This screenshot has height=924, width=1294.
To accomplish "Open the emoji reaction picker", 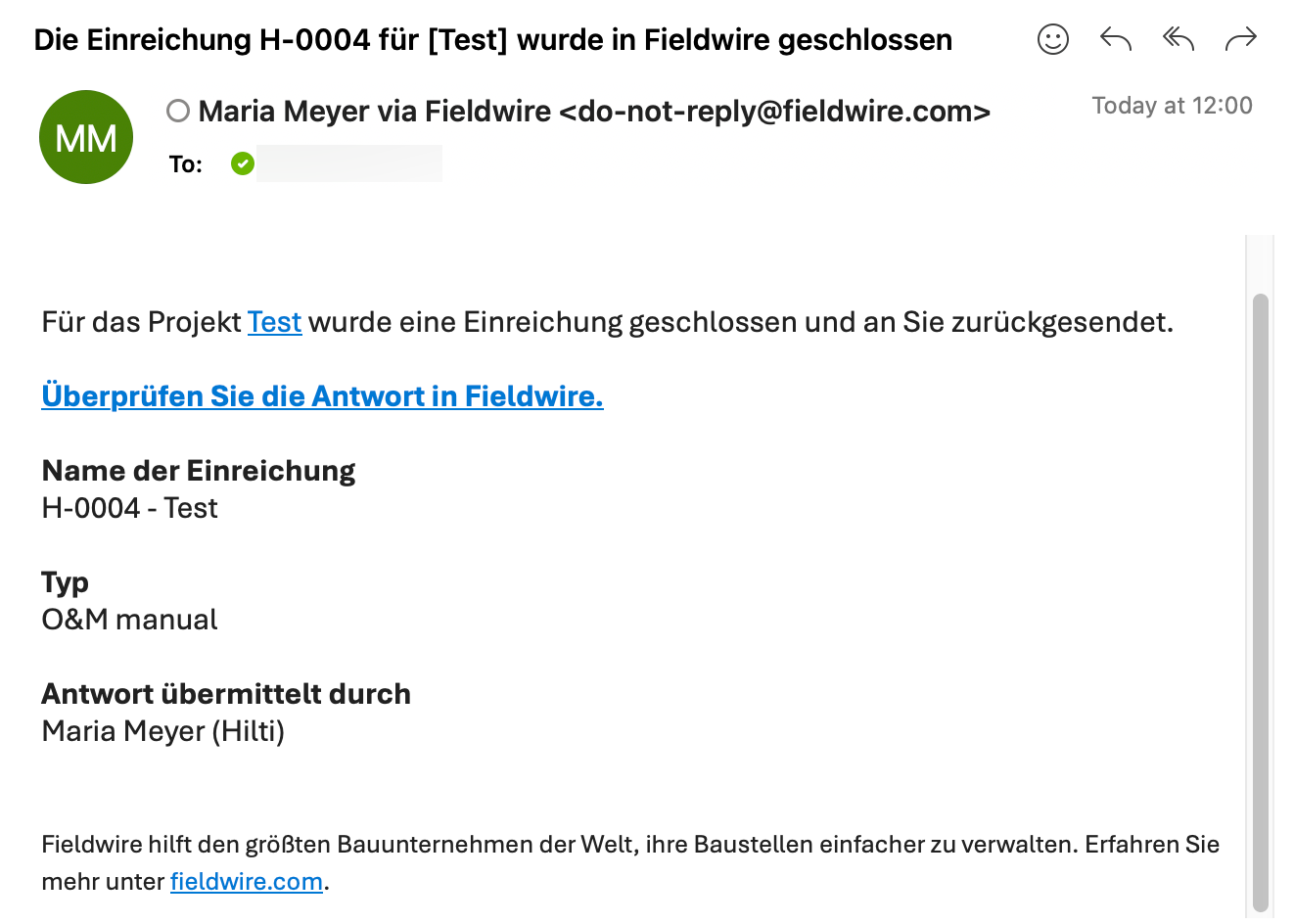I will coord(1053,39).
